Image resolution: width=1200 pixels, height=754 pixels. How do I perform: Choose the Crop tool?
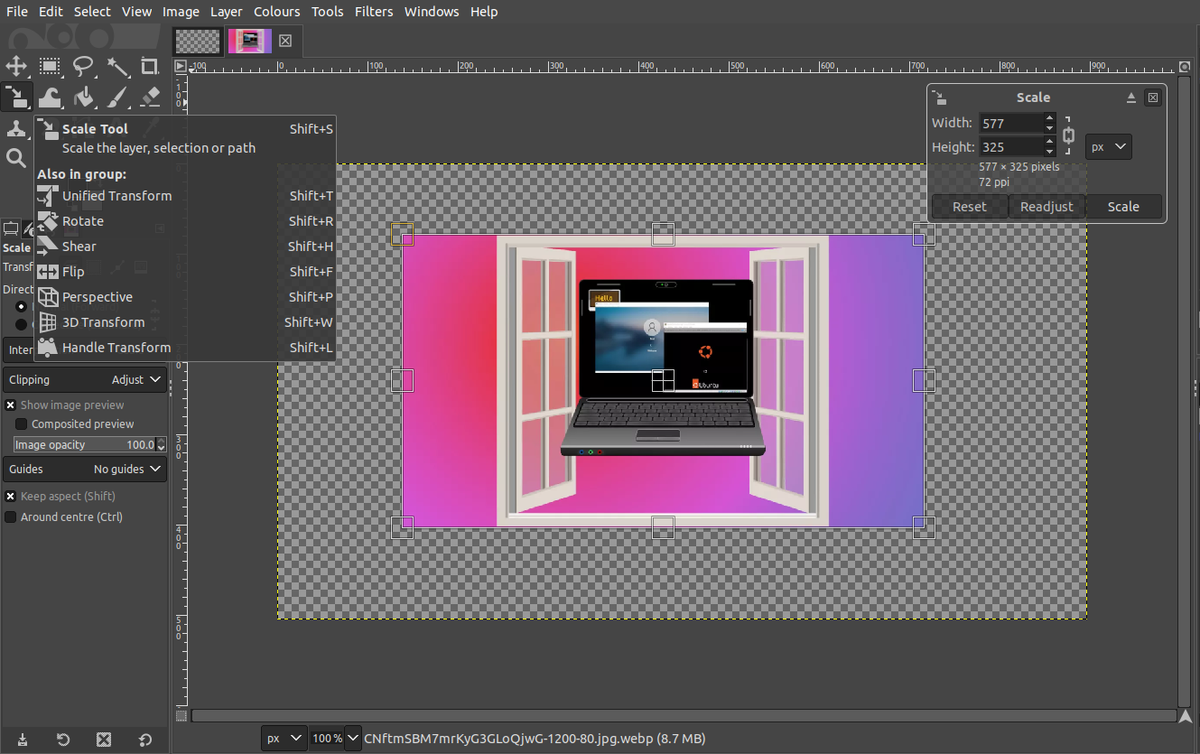150,66
